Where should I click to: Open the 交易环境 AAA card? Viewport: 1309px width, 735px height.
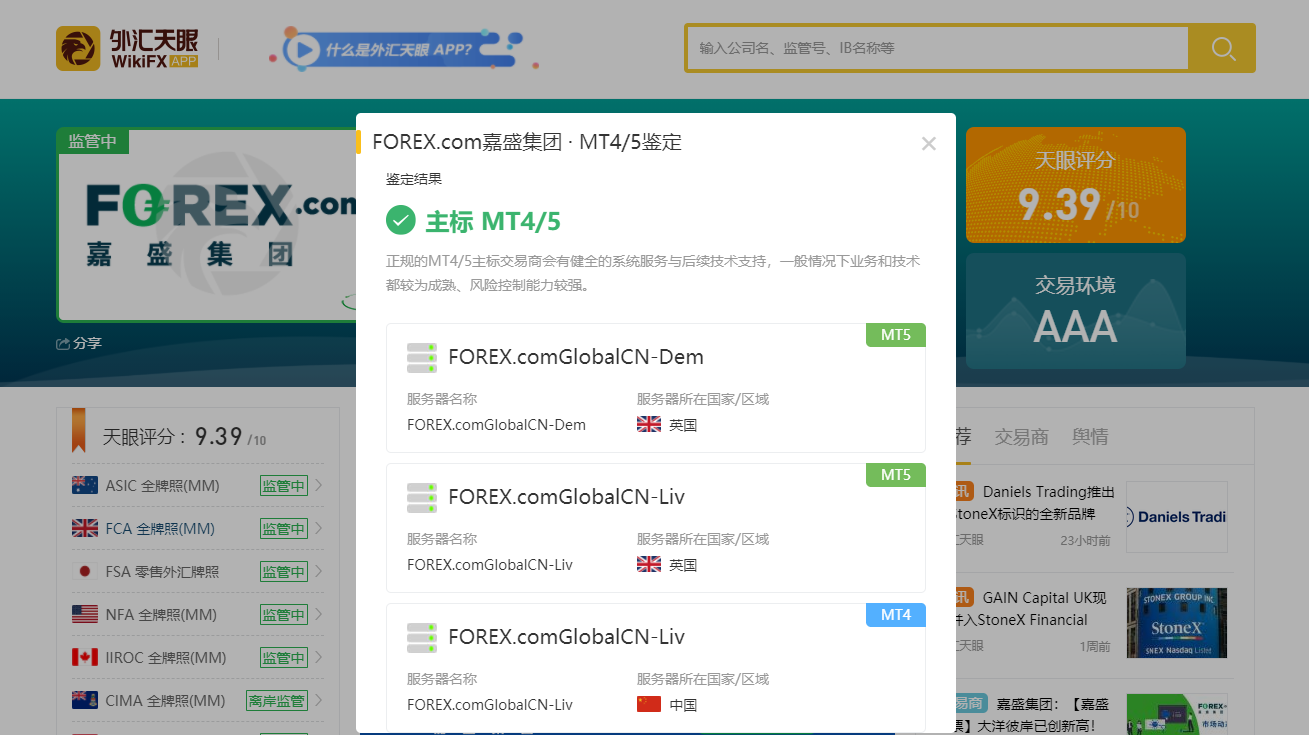click(x=1076, y=311)
